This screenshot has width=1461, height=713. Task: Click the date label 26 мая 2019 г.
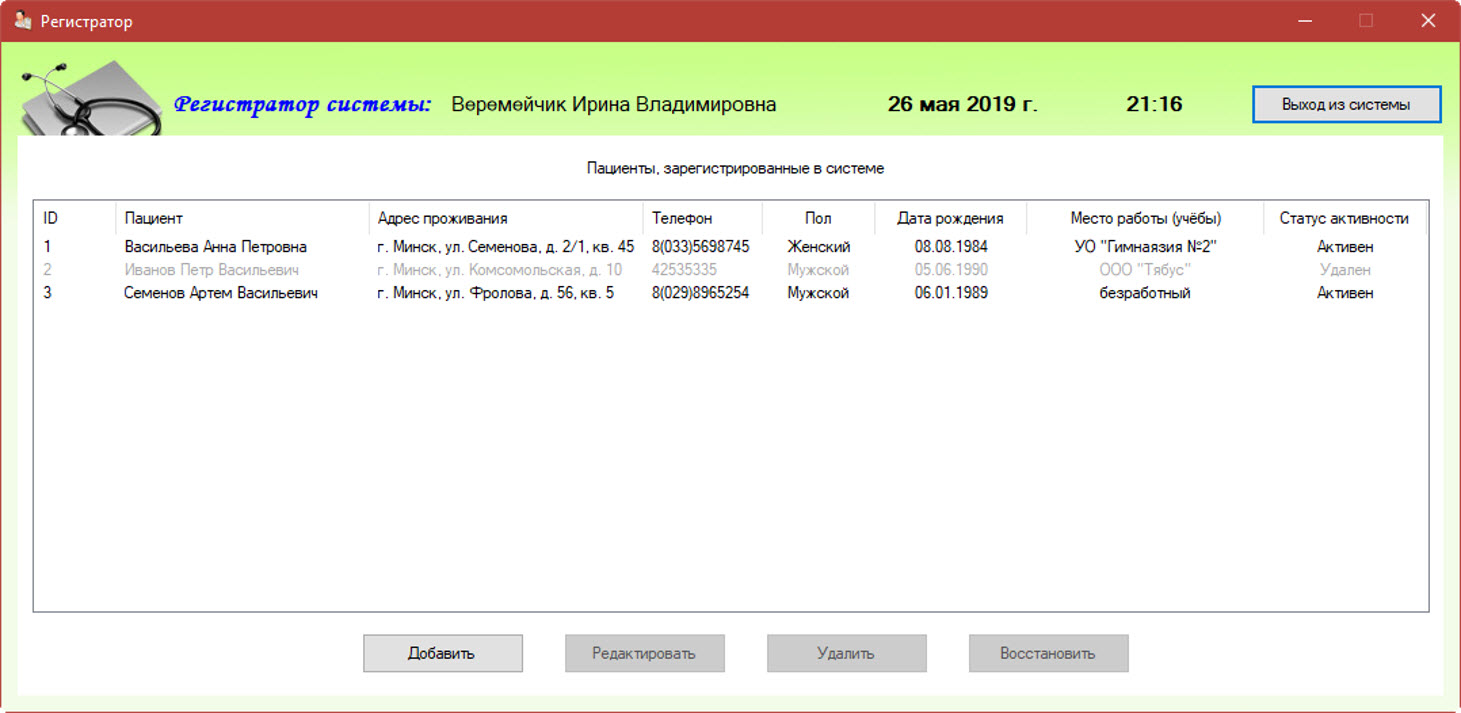961,103
